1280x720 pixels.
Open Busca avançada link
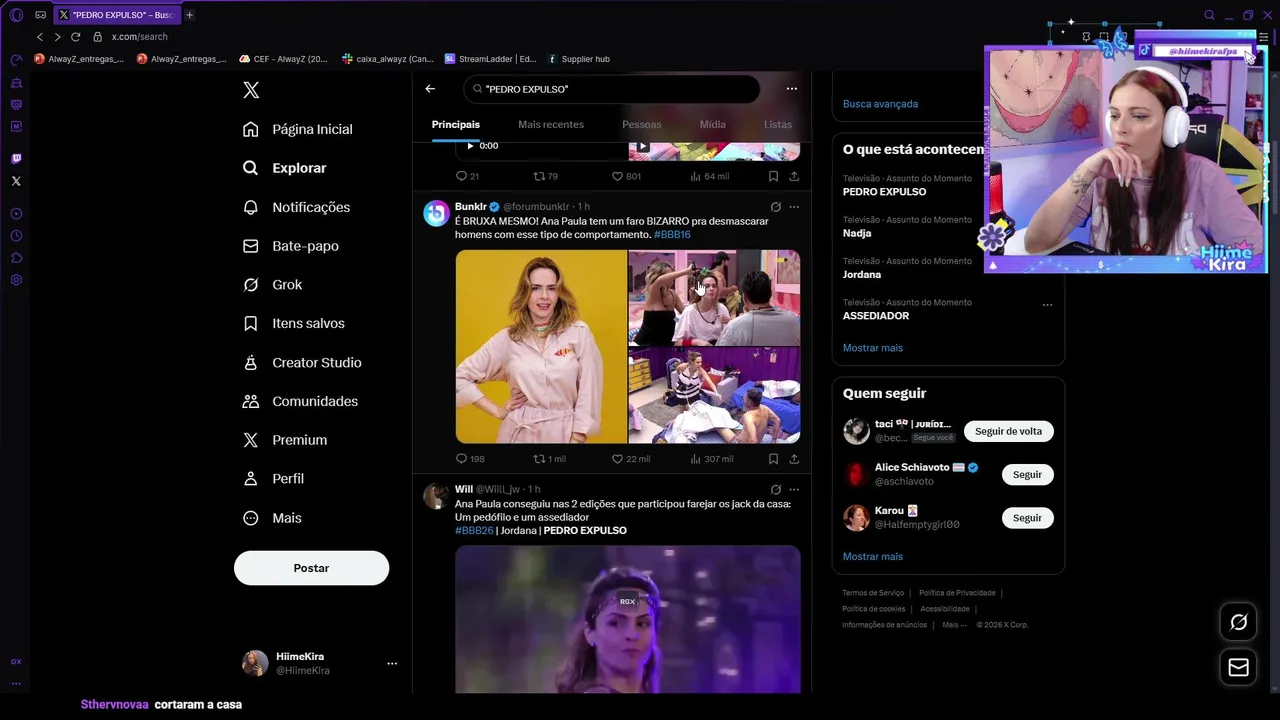point(880,104)
